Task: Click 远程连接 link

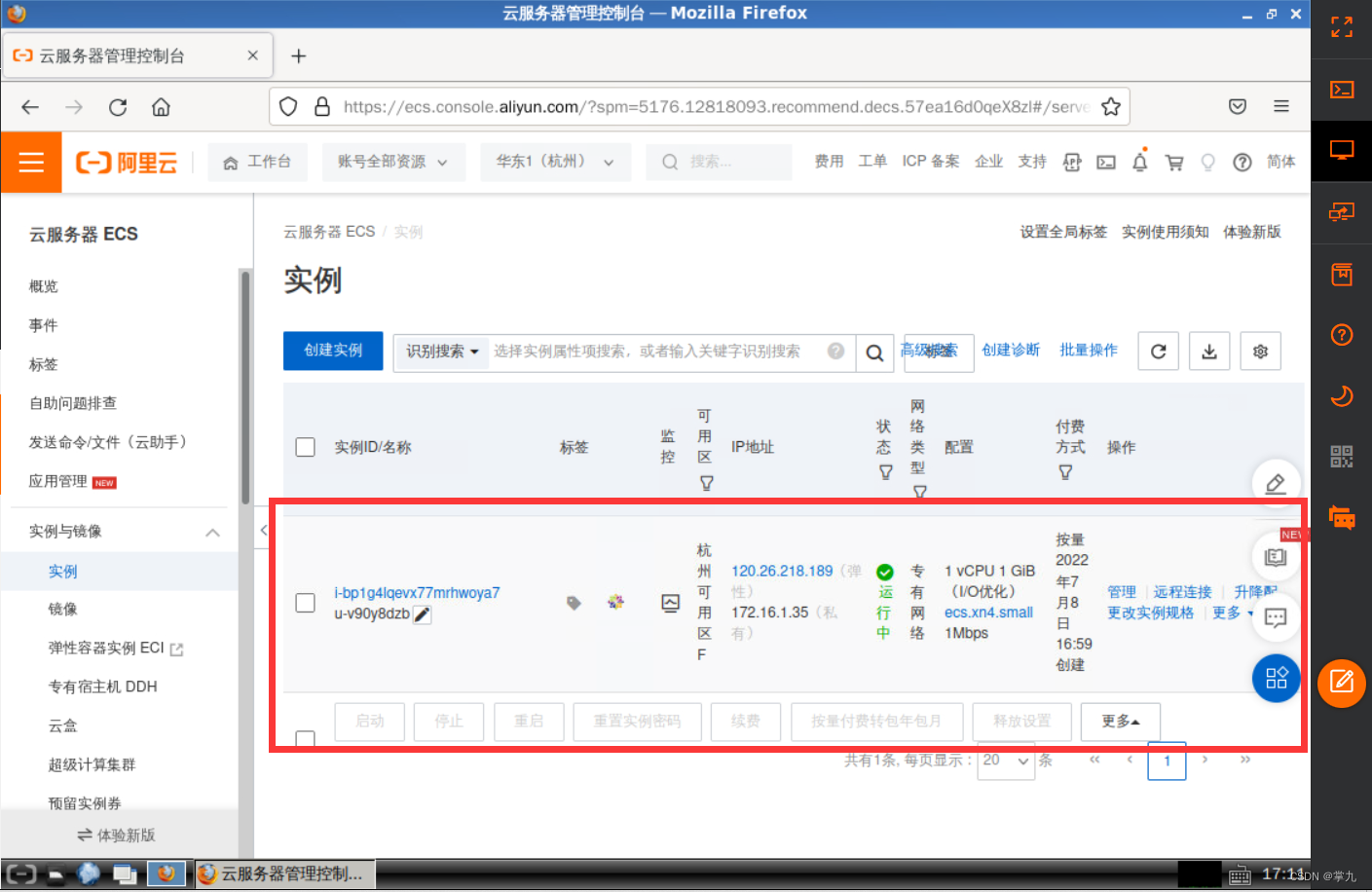Action: [1183, 592]
